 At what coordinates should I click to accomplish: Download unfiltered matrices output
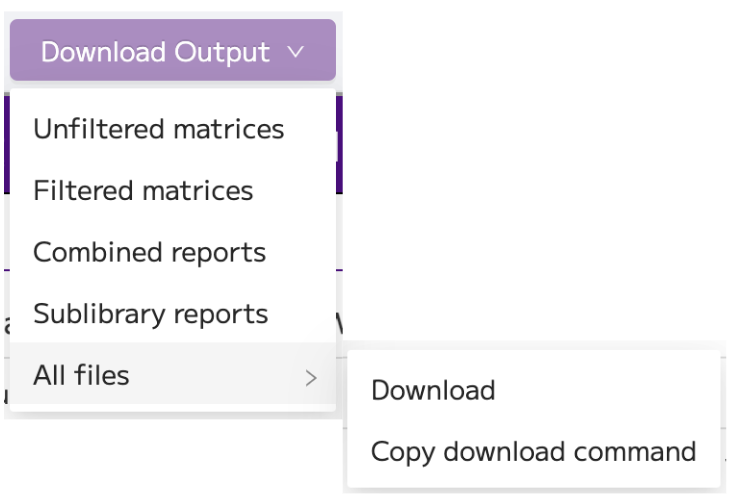tap(173, 129)
